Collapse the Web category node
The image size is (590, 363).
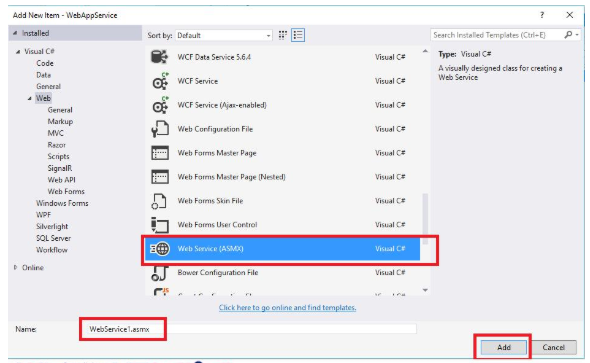[x=30, y=99]
